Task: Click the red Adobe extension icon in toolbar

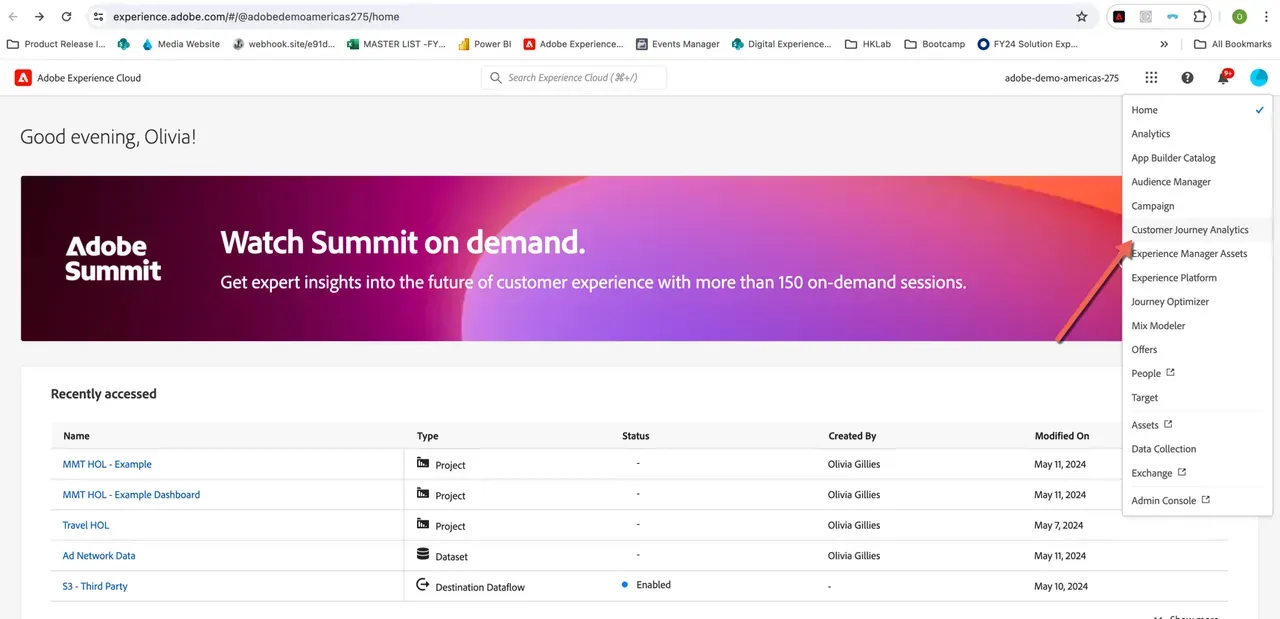Action: point(1119,17)
